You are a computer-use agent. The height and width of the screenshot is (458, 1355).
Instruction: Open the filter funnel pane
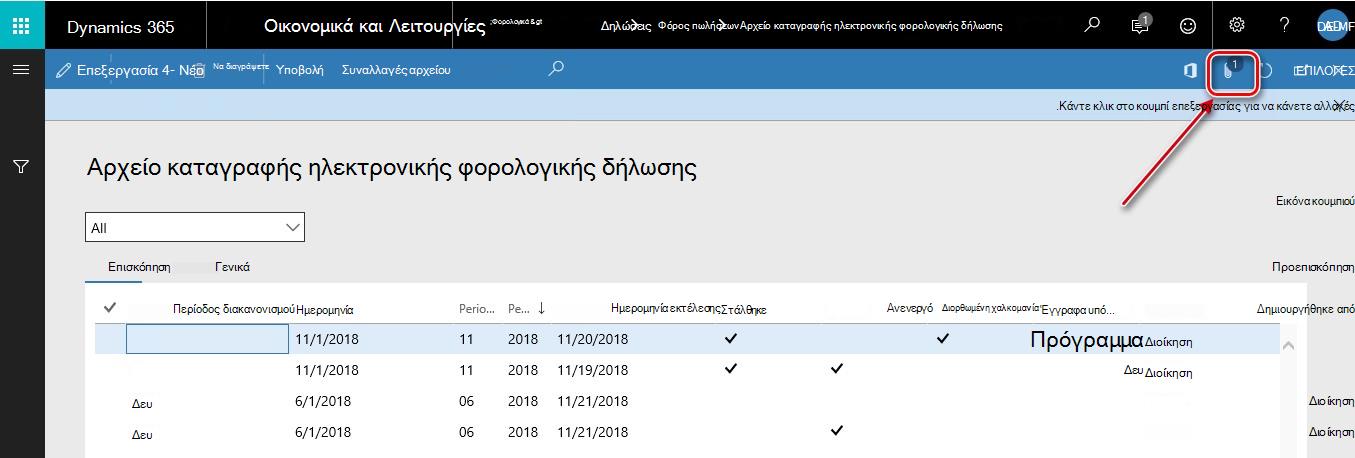click(20, 167)
